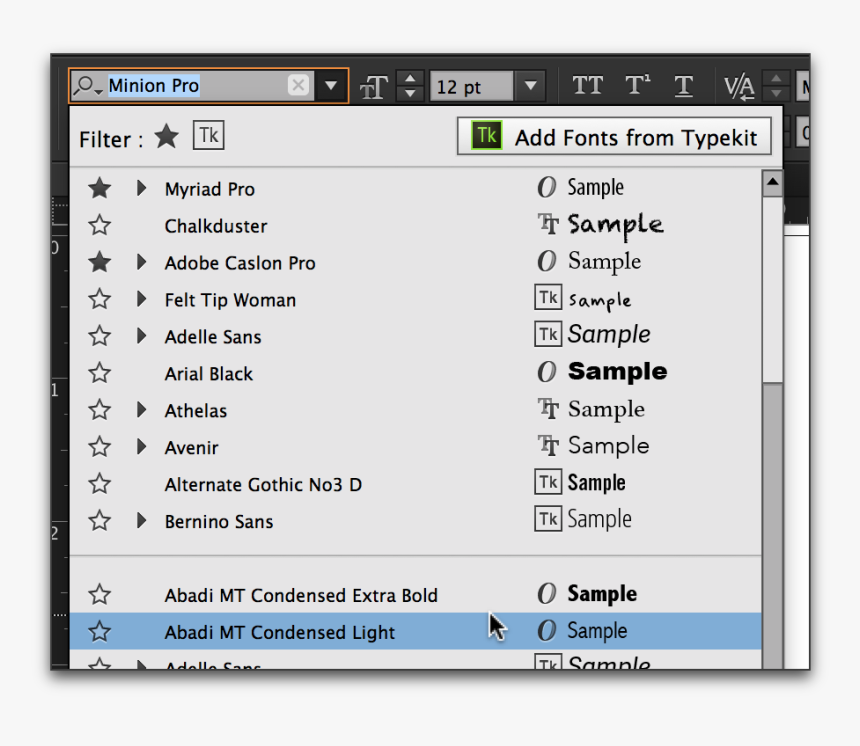This screenshot has width=860, height=746.
Task: Expand Athelas font styles
Action: coord(142,410)
